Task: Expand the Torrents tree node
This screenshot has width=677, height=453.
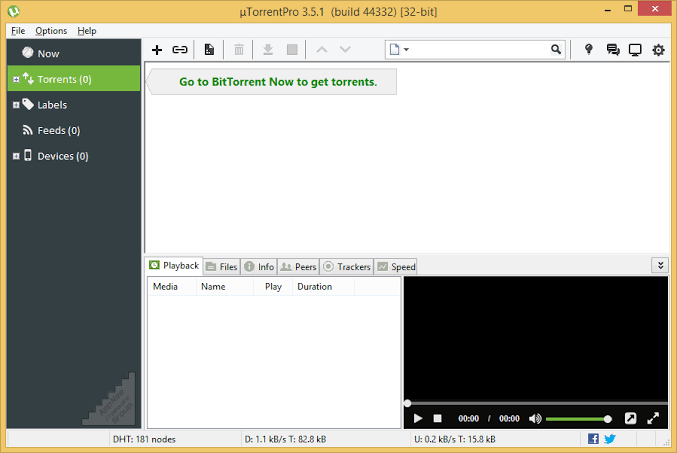Action: 16,79
